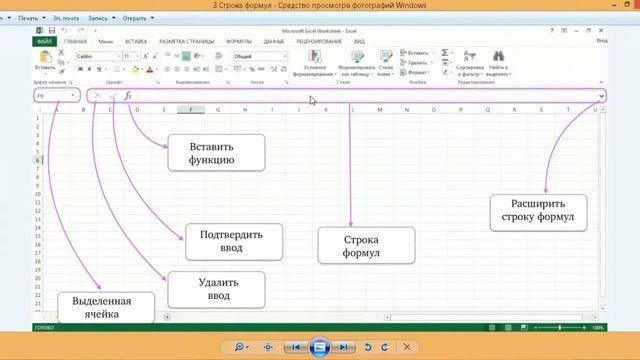This screenshot has height=360, width=640.
Task: Click the fx insert function icon
Action: [128, 96]
